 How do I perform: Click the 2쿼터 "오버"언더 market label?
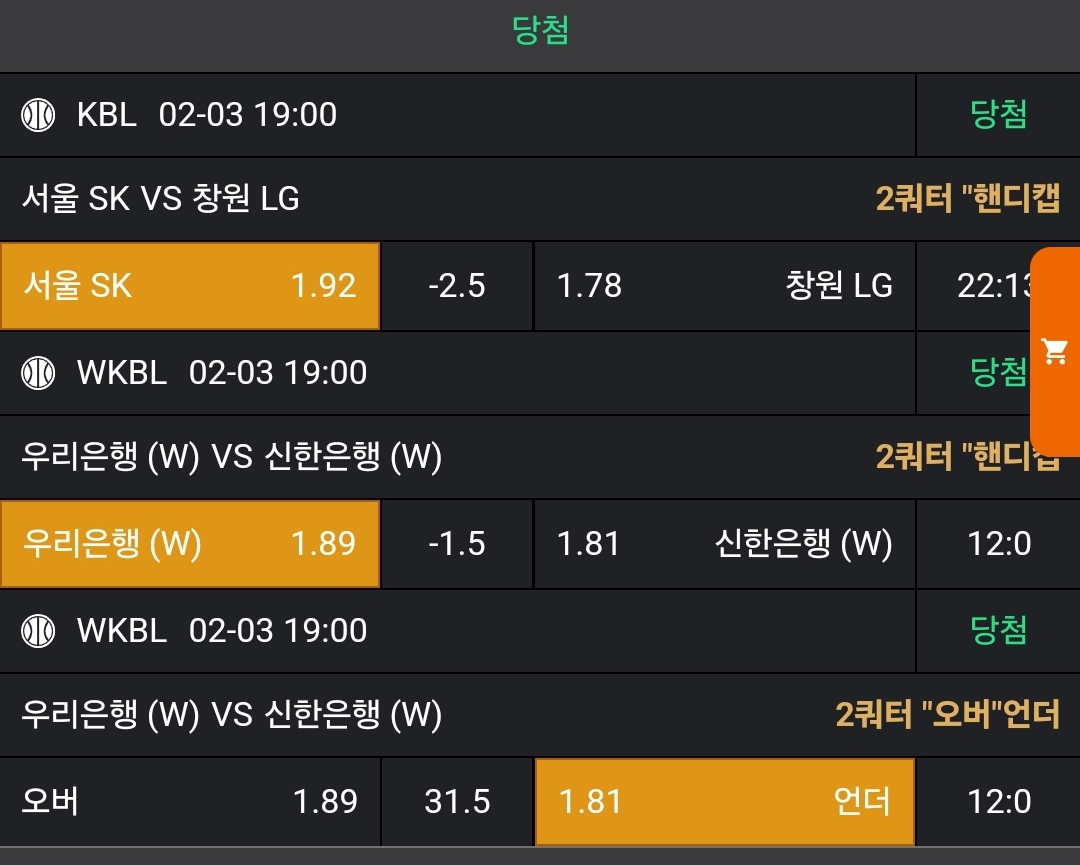(947, 715)
